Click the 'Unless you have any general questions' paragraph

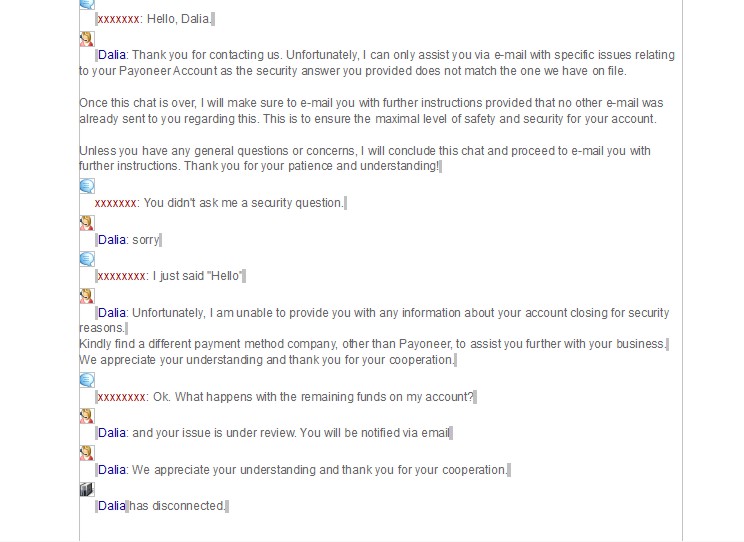click(365, 159)
